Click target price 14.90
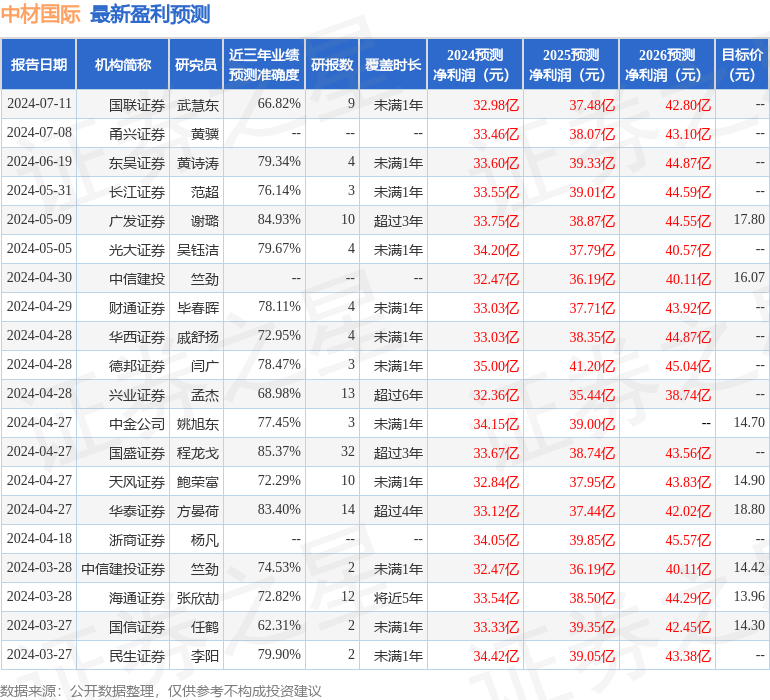Image resolution: width=770 pixels, height=700 pixels. coord(749,480)
